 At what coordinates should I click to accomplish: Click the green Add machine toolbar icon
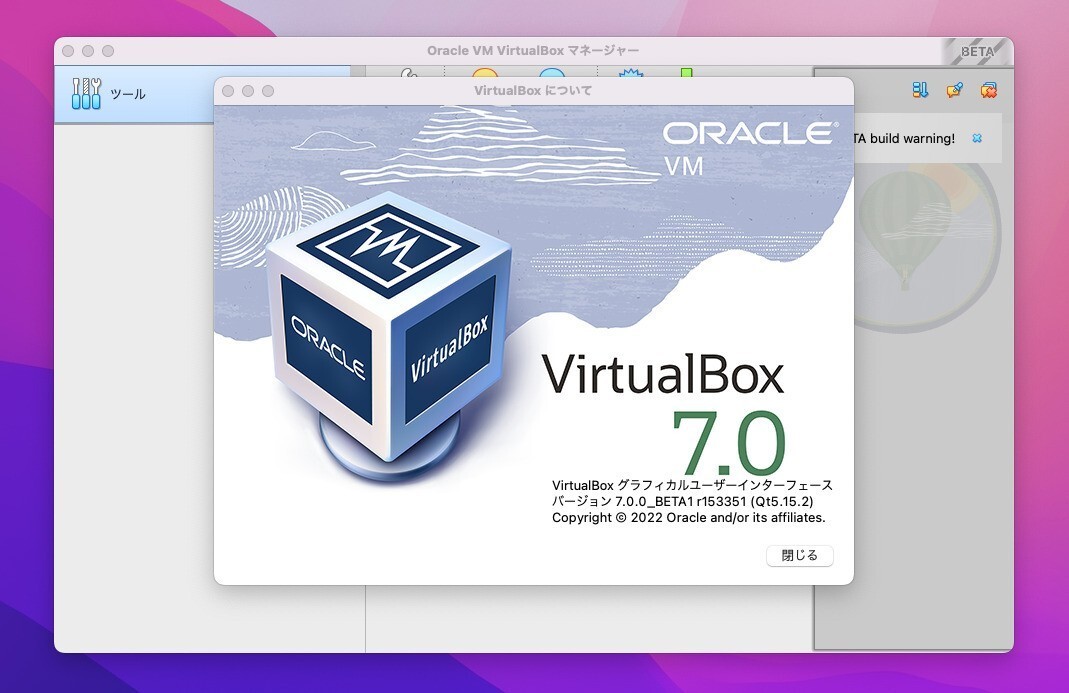(x=690, y=73)
